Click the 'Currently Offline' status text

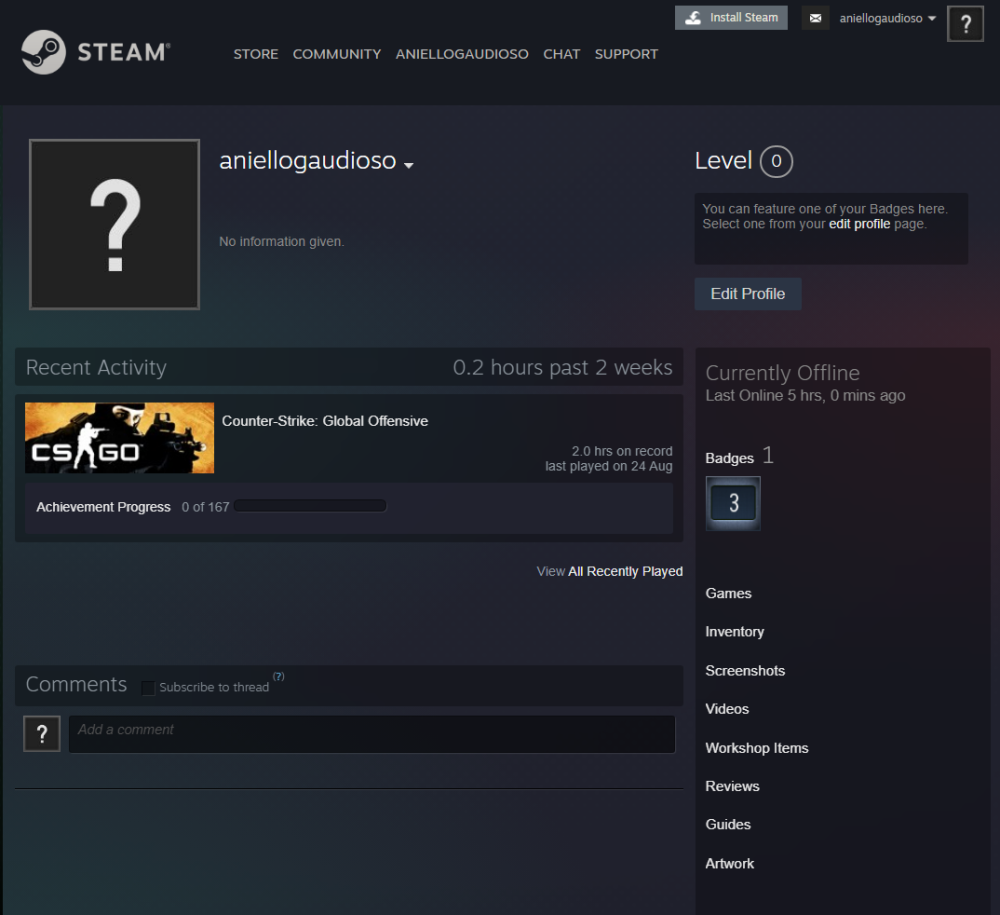pos(783,372)
